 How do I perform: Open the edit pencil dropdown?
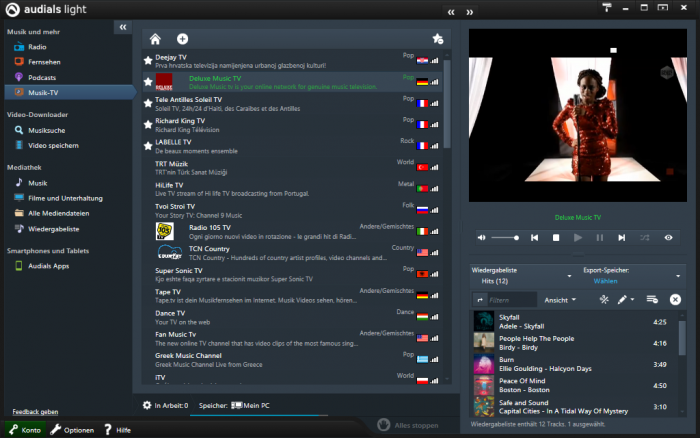coord(626,300)
